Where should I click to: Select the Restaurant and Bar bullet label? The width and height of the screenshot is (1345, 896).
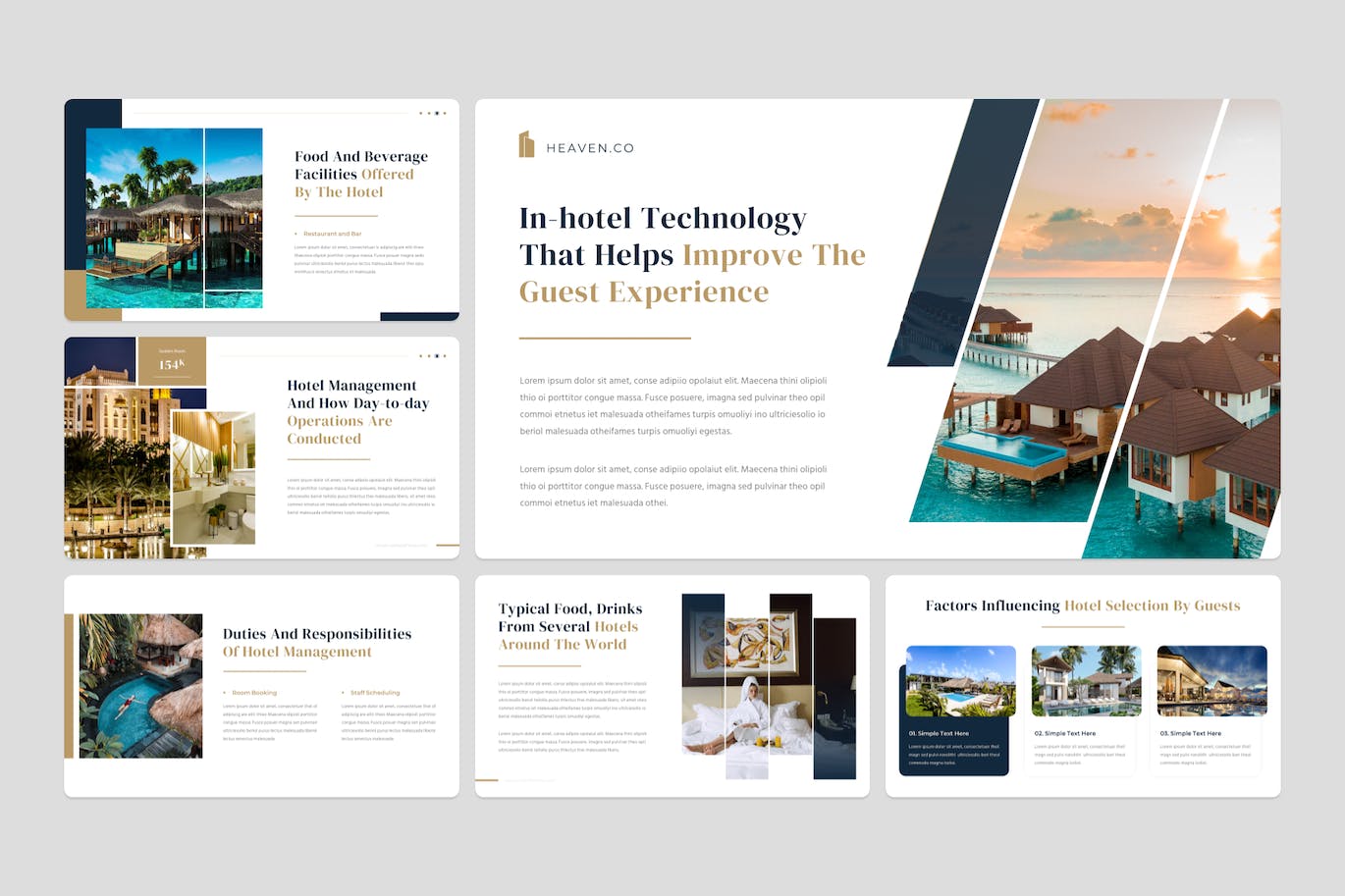(332, 234)
